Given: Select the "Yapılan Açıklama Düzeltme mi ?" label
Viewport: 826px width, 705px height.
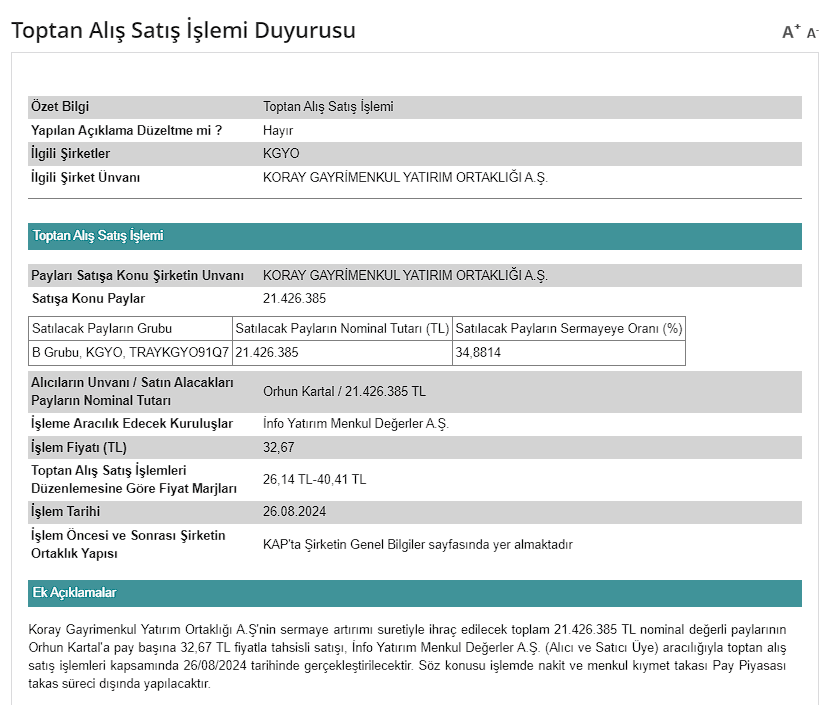Looking at the screenshot, I should [126, 130].
